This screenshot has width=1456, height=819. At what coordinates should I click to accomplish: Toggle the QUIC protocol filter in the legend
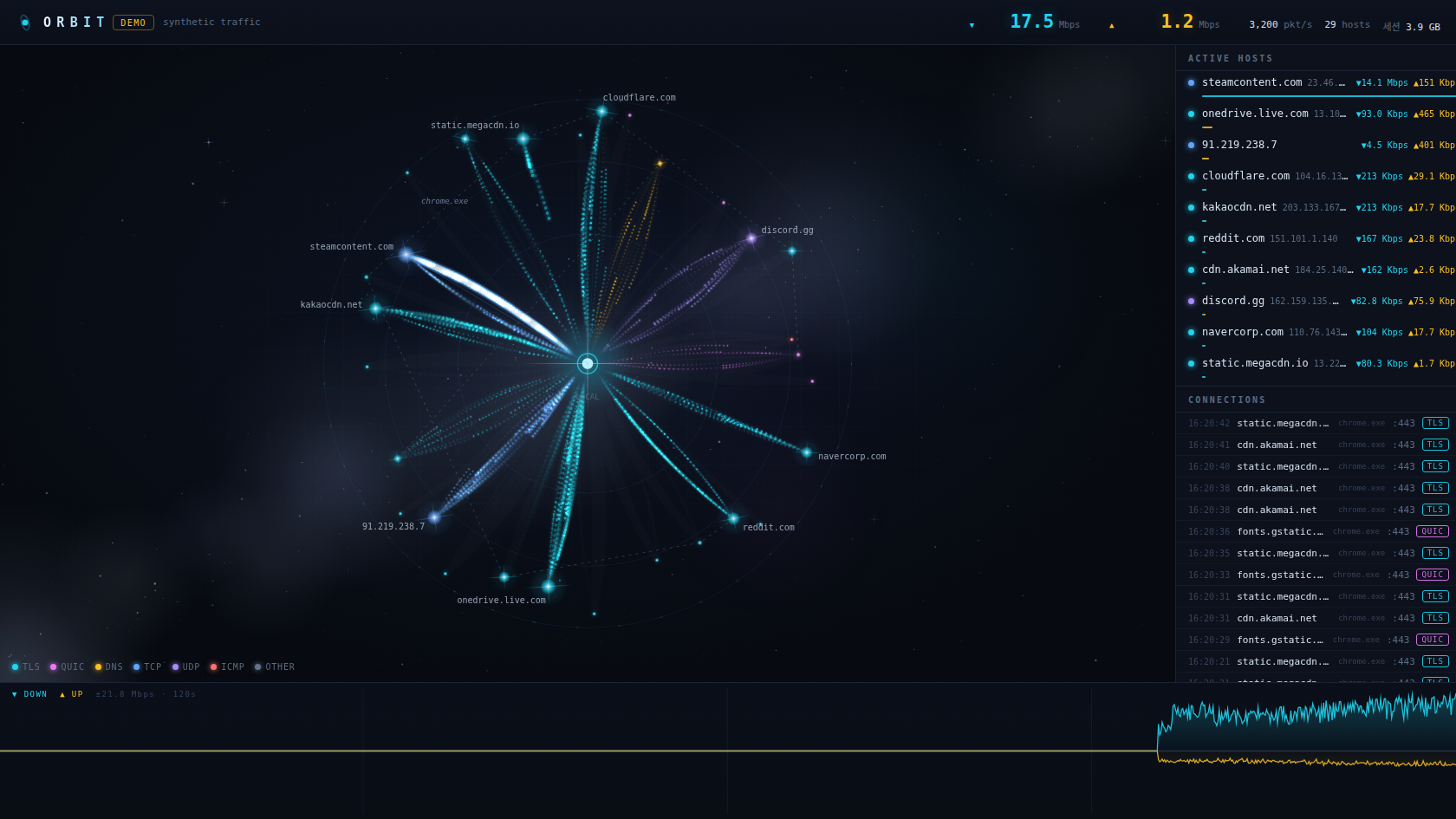pos(68,667)
